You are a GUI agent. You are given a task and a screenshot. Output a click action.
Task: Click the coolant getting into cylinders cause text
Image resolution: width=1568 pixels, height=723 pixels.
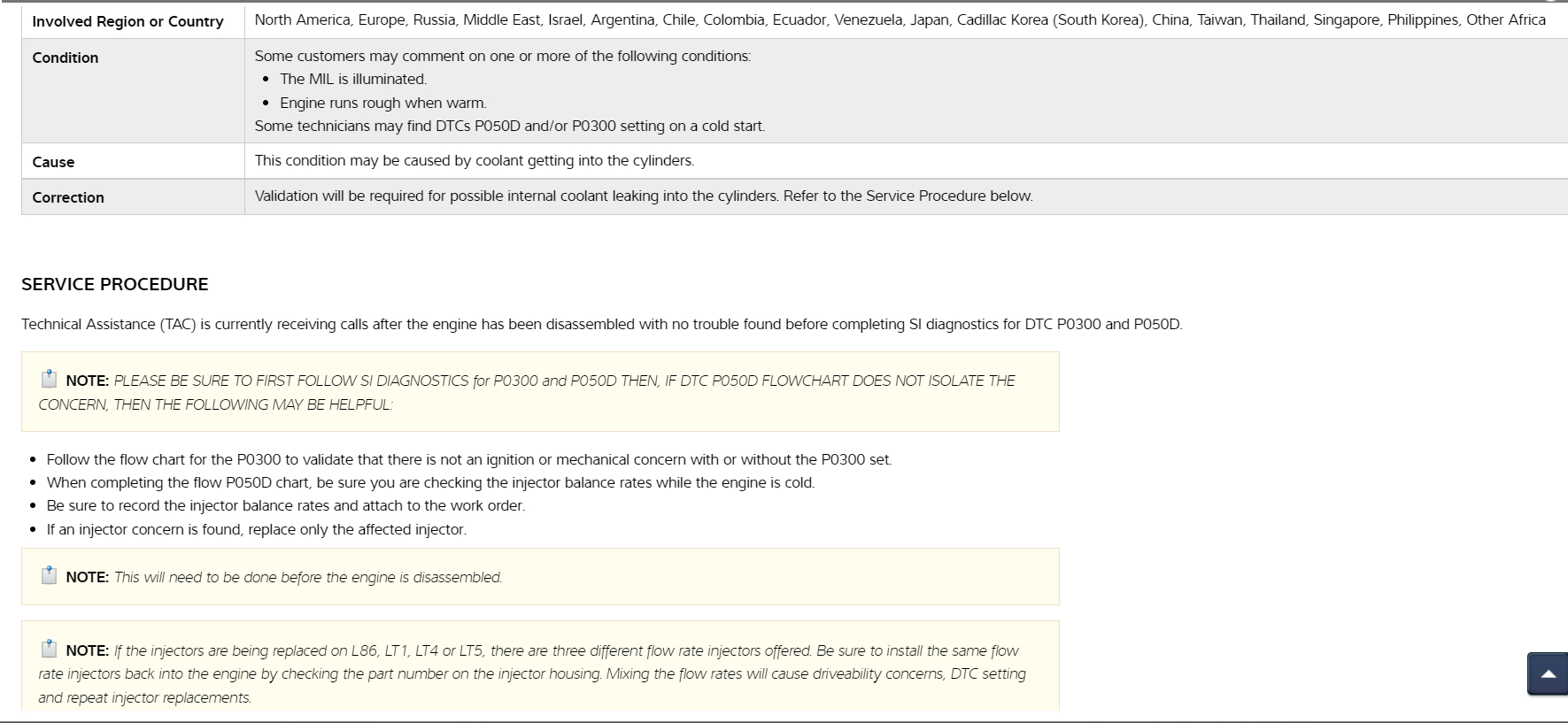(x=474, y=160)
